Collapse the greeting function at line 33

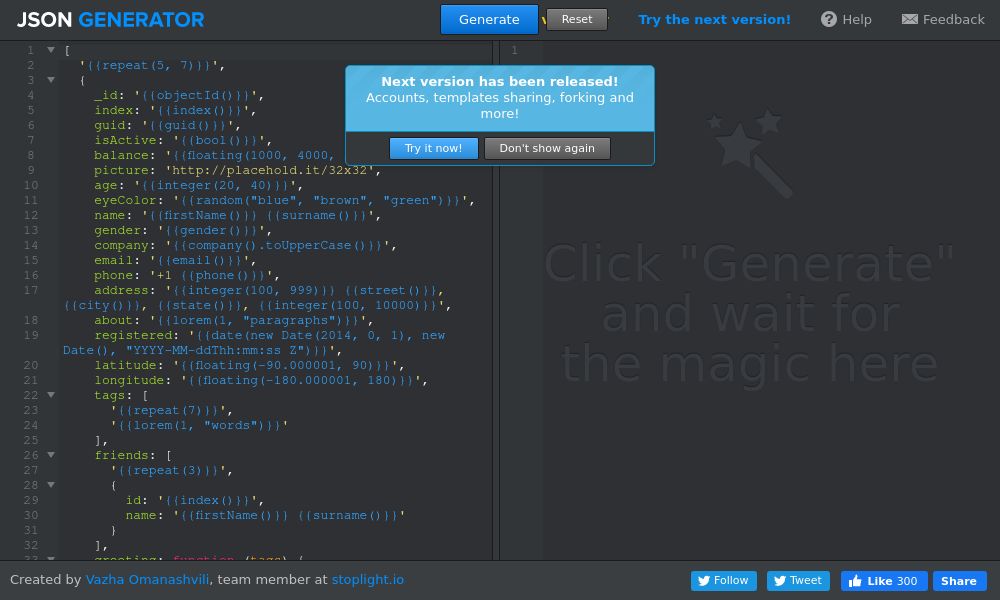51,559
